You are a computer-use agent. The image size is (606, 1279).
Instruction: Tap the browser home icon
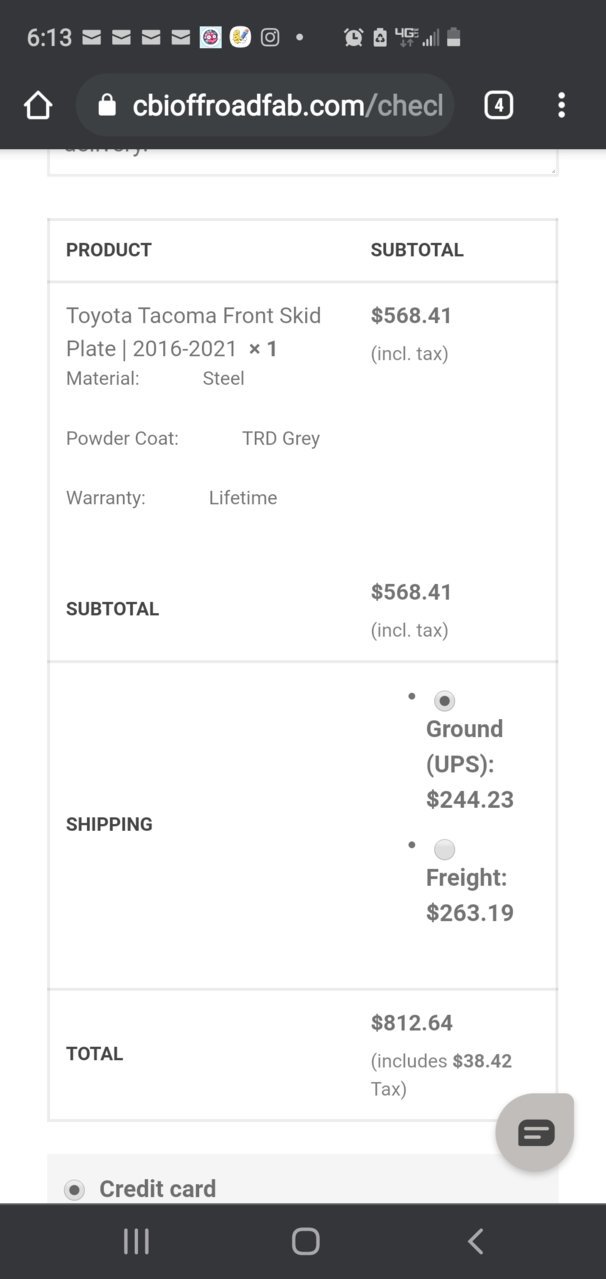coord(38,105)
